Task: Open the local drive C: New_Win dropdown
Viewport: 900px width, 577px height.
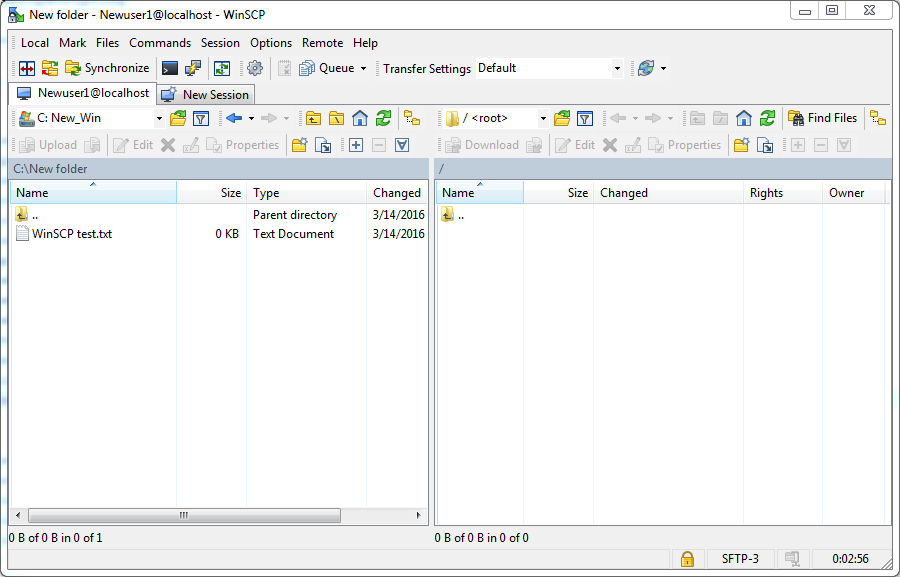Action: (x=159, y=118)
